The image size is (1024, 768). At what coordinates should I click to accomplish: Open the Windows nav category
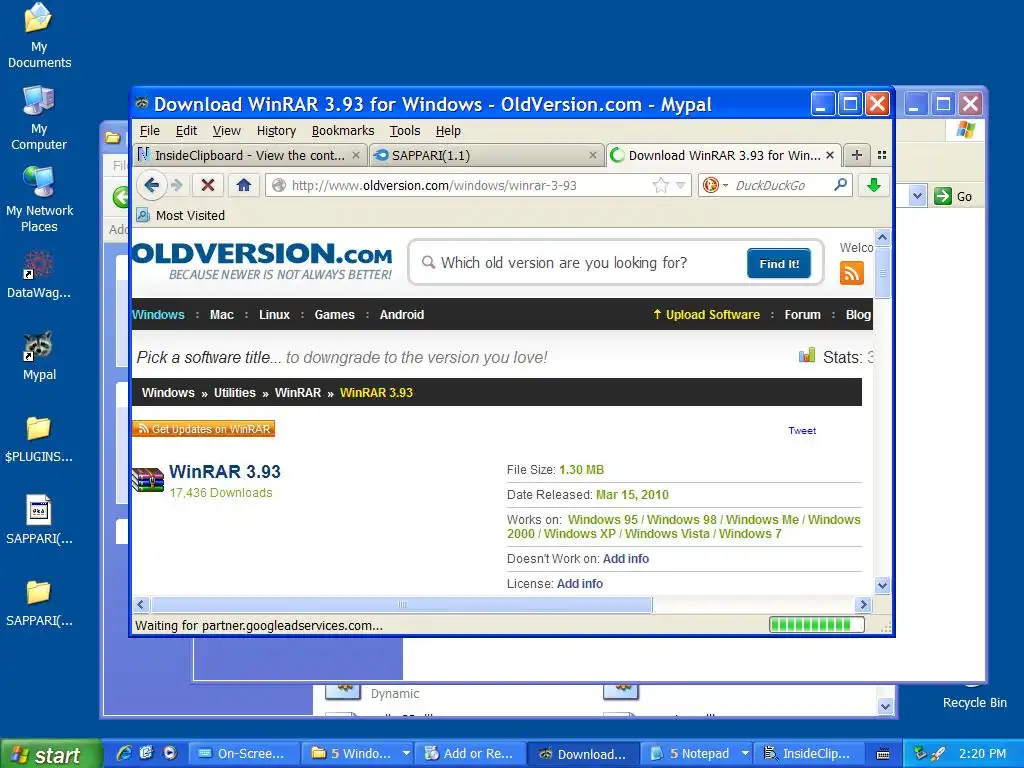click(158, 315)
